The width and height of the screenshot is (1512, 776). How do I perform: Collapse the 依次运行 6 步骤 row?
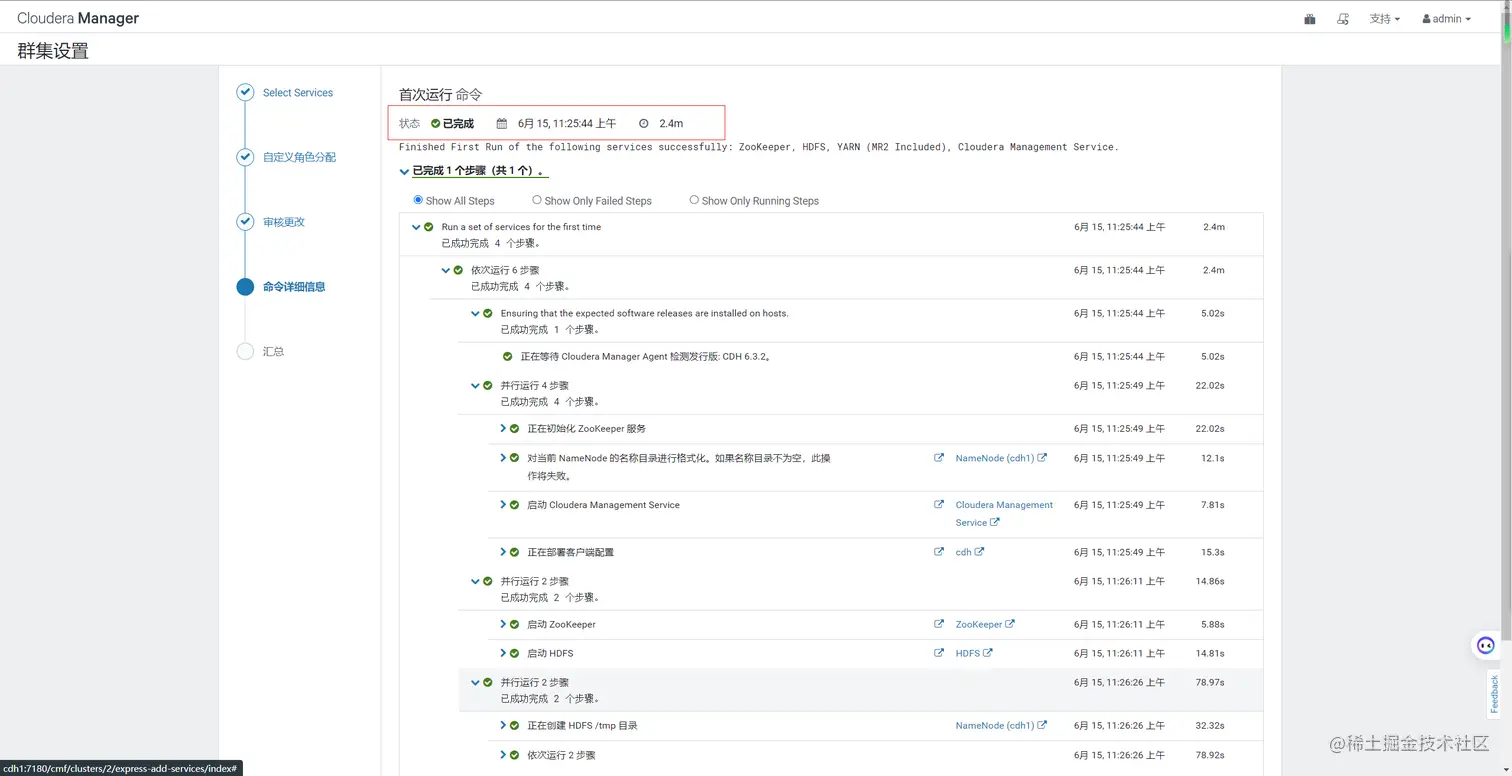(446, 270)
